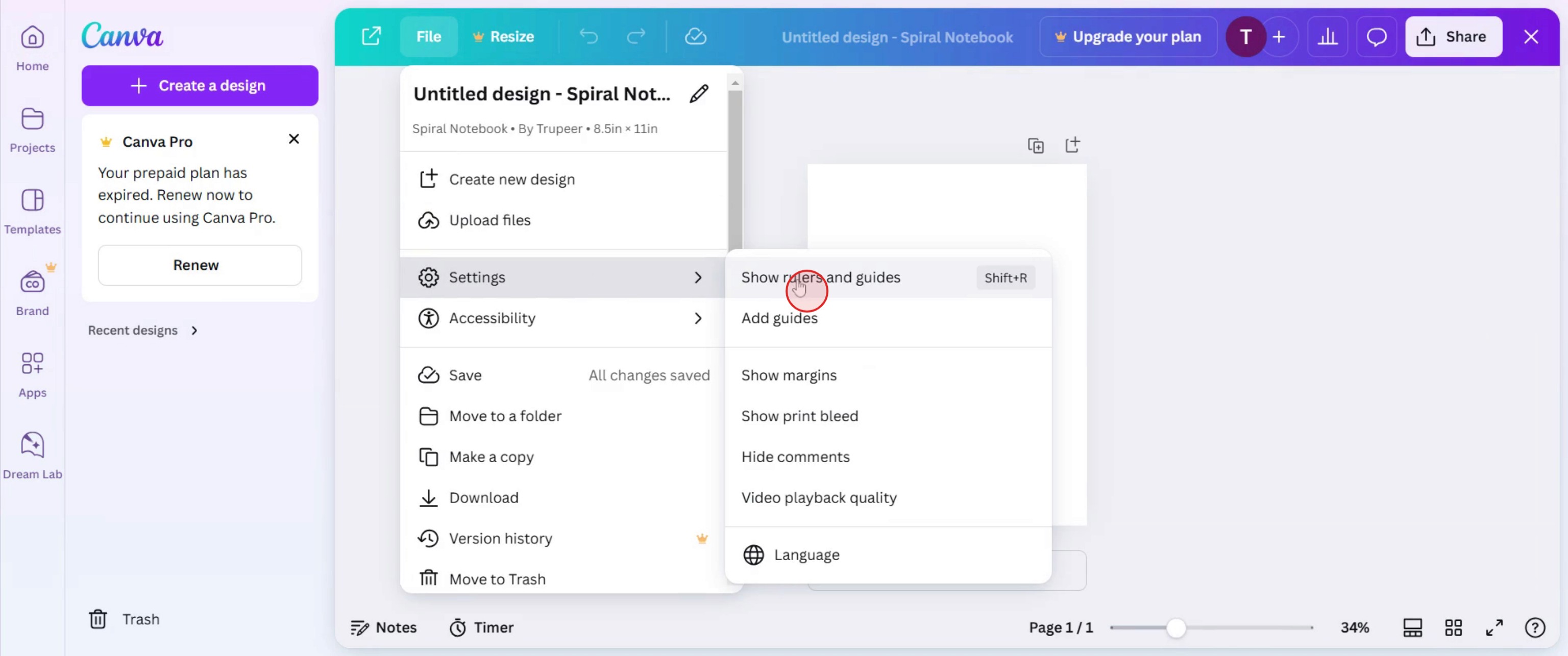Click the Page 1 / 1 indicator

pyautogui.click(x=1060, y=627)
